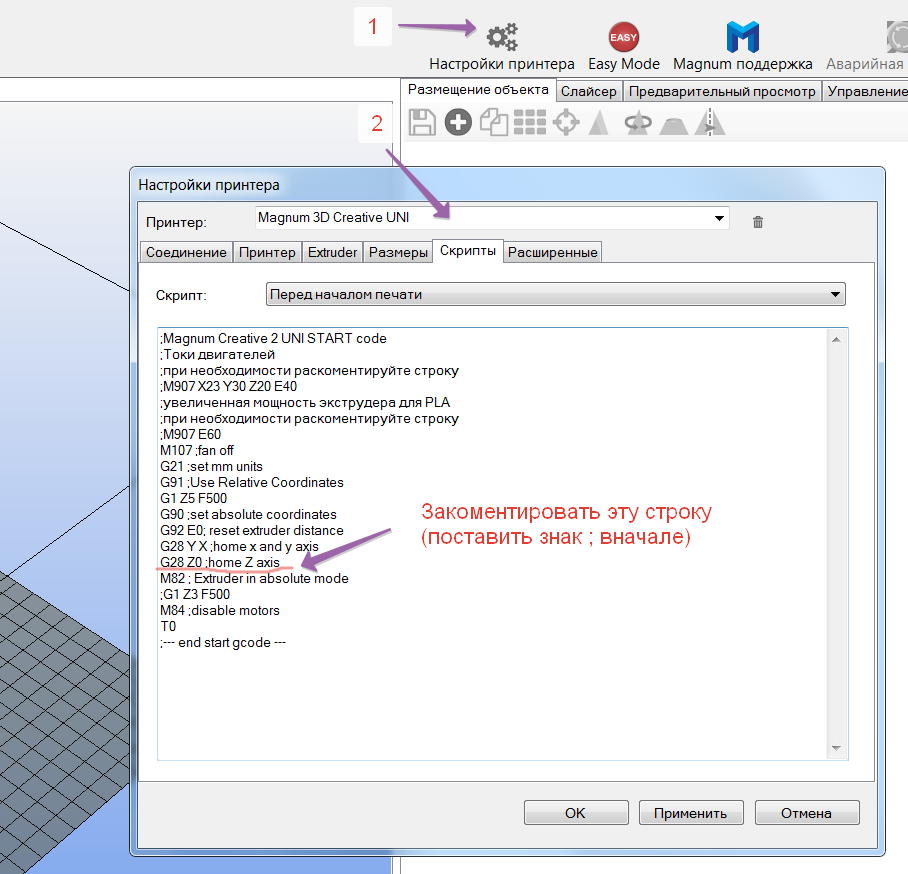Select the Скрипты tab
Screen dimensions: 908x874
point(468,251)
